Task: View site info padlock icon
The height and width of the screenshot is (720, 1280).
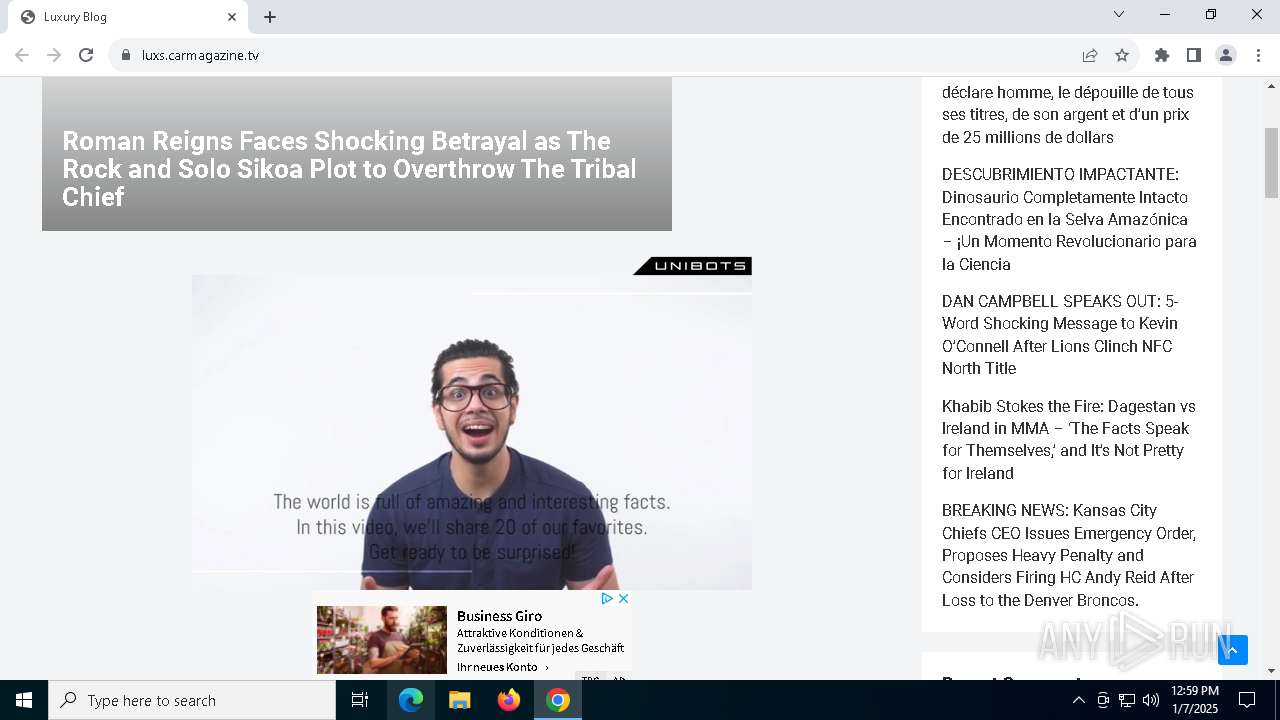Action: point(125,55)
